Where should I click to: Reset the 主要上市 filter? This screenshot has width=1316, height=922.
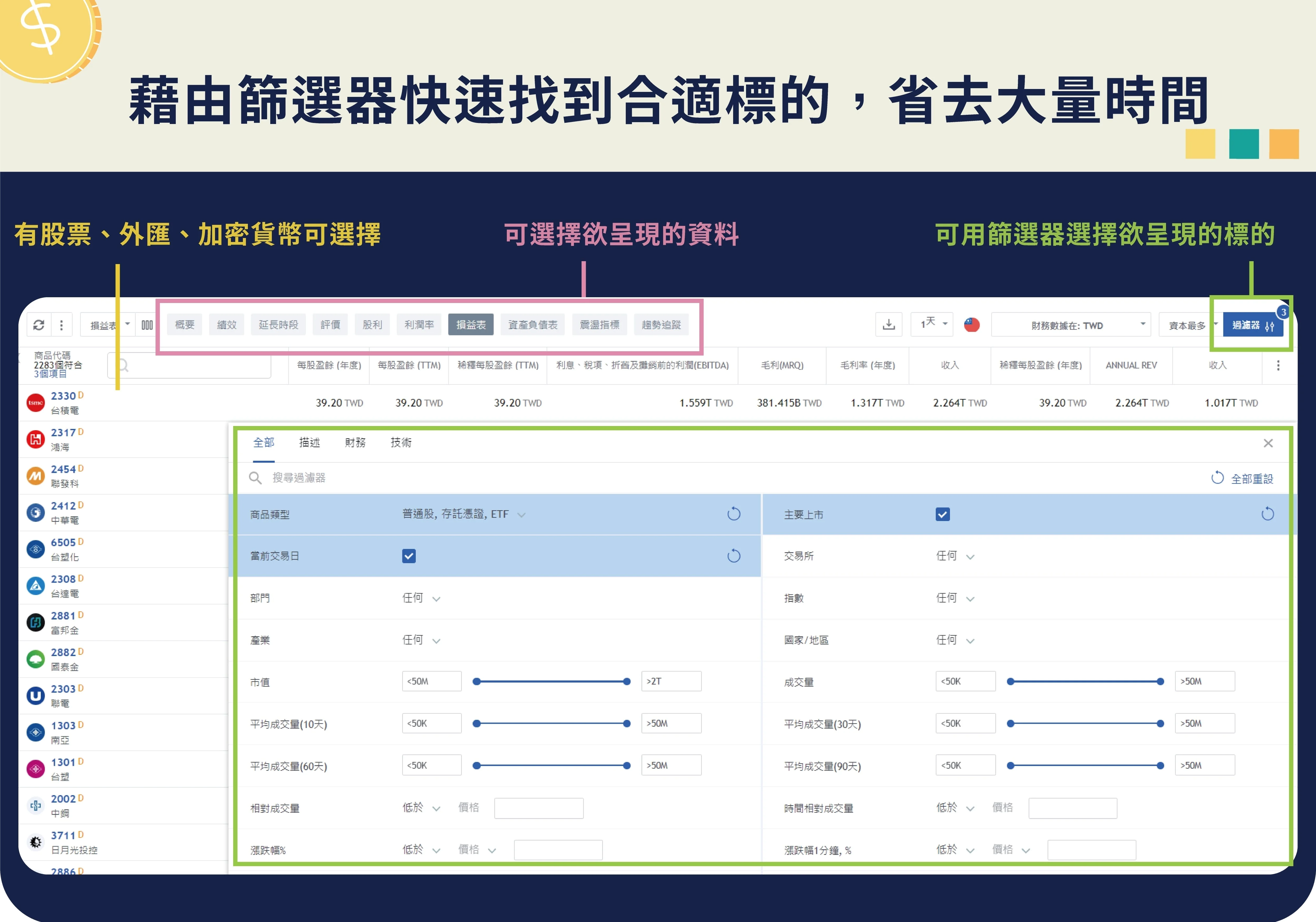click(x=1267, y=514)
